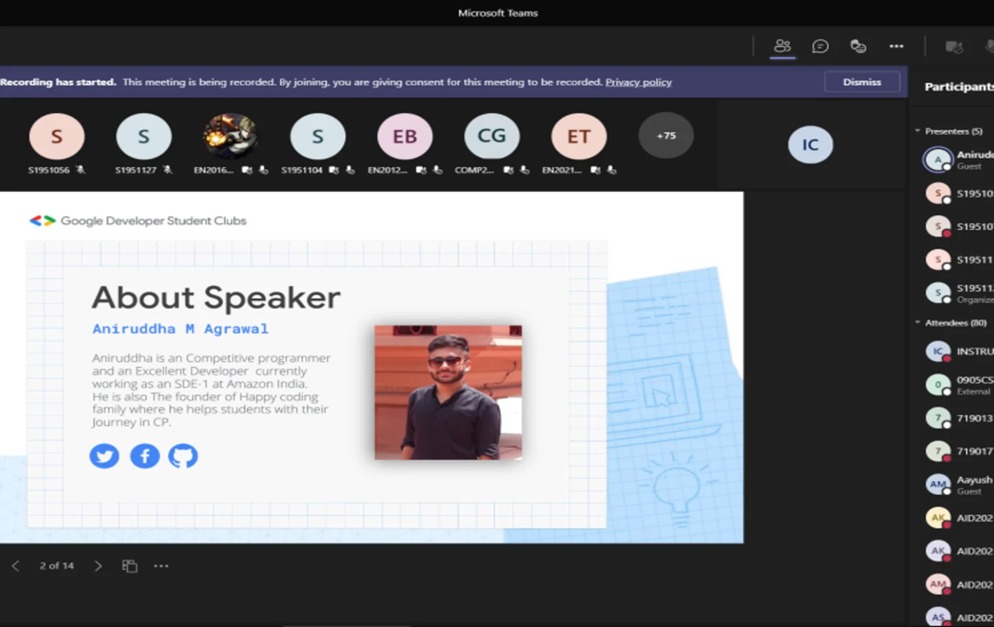This screenshot has height=627, width=994.
Task: Dismiss the recording notification banner
Action: point(862,82)
